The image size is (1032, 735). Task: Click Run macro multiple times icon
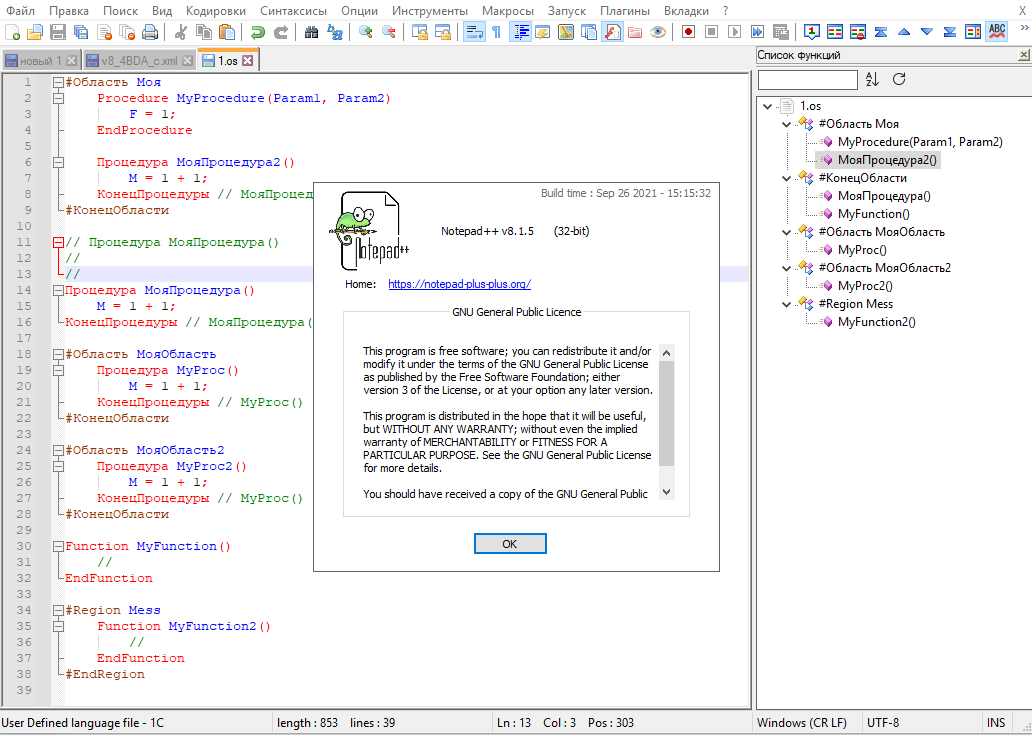tap(758, 32)
